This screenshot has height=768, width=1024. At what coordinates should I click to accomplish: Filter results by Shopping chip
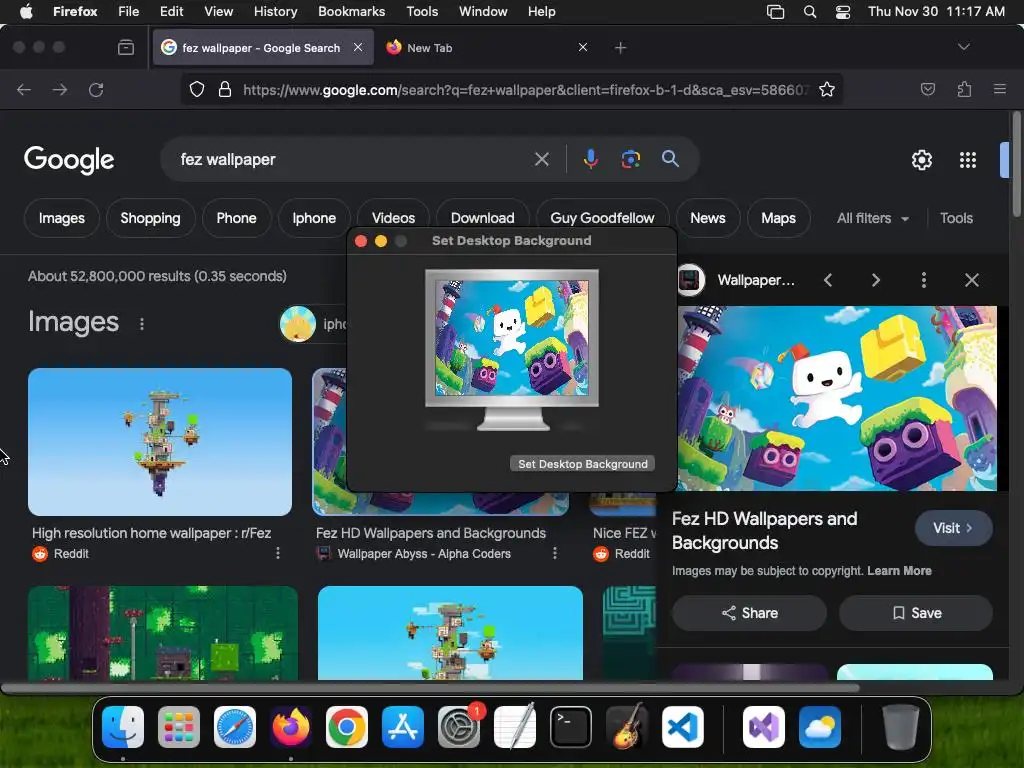point(150,218)
